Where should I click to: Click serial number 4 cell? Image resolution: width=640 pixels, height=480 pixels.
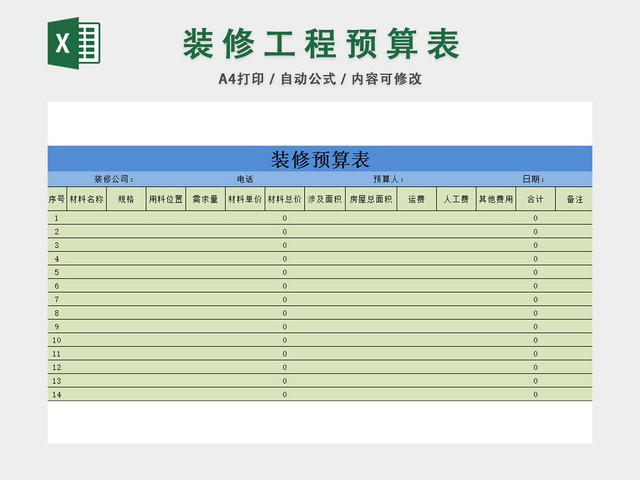point(57,259)
